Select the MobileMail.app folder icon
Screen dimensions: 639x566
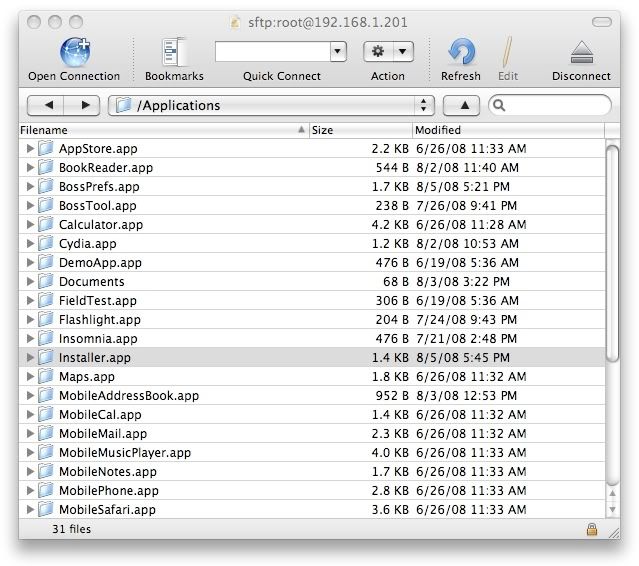click(x=46, y=433)
